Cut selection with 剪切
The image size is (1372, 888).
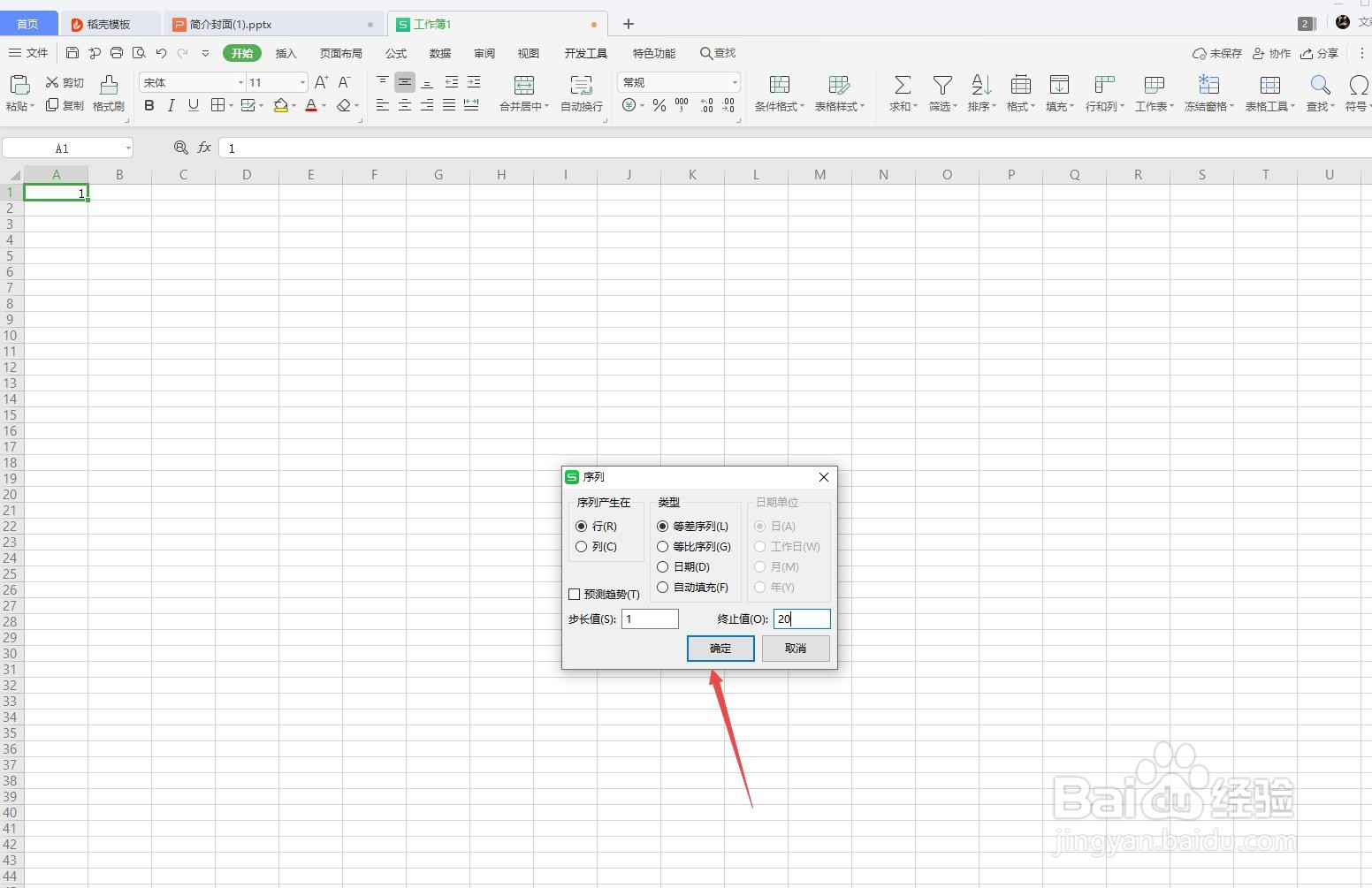coord(65,82)
